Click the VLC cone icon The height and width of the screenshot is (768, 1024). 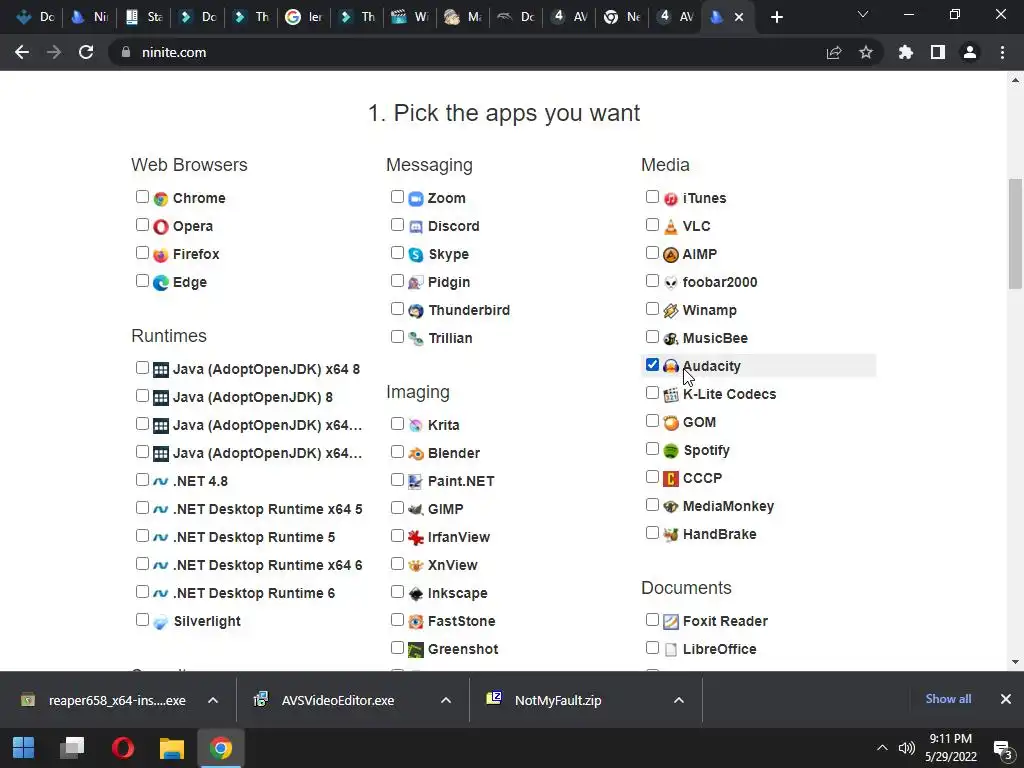671,227
